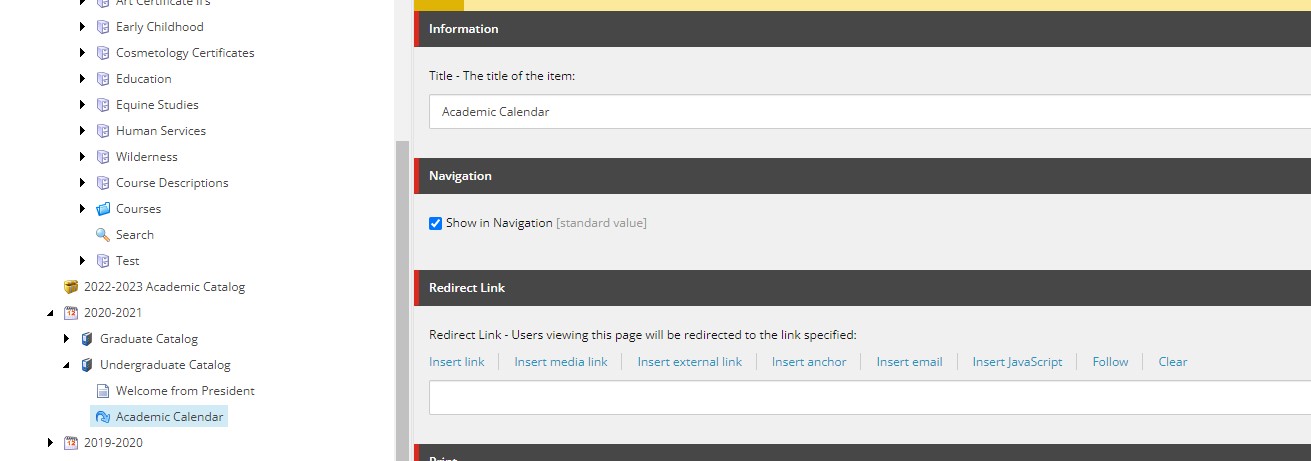Click the Insert anchor command
The width and height of the screenshot is (1311, 461).
[x=809, y=362]
